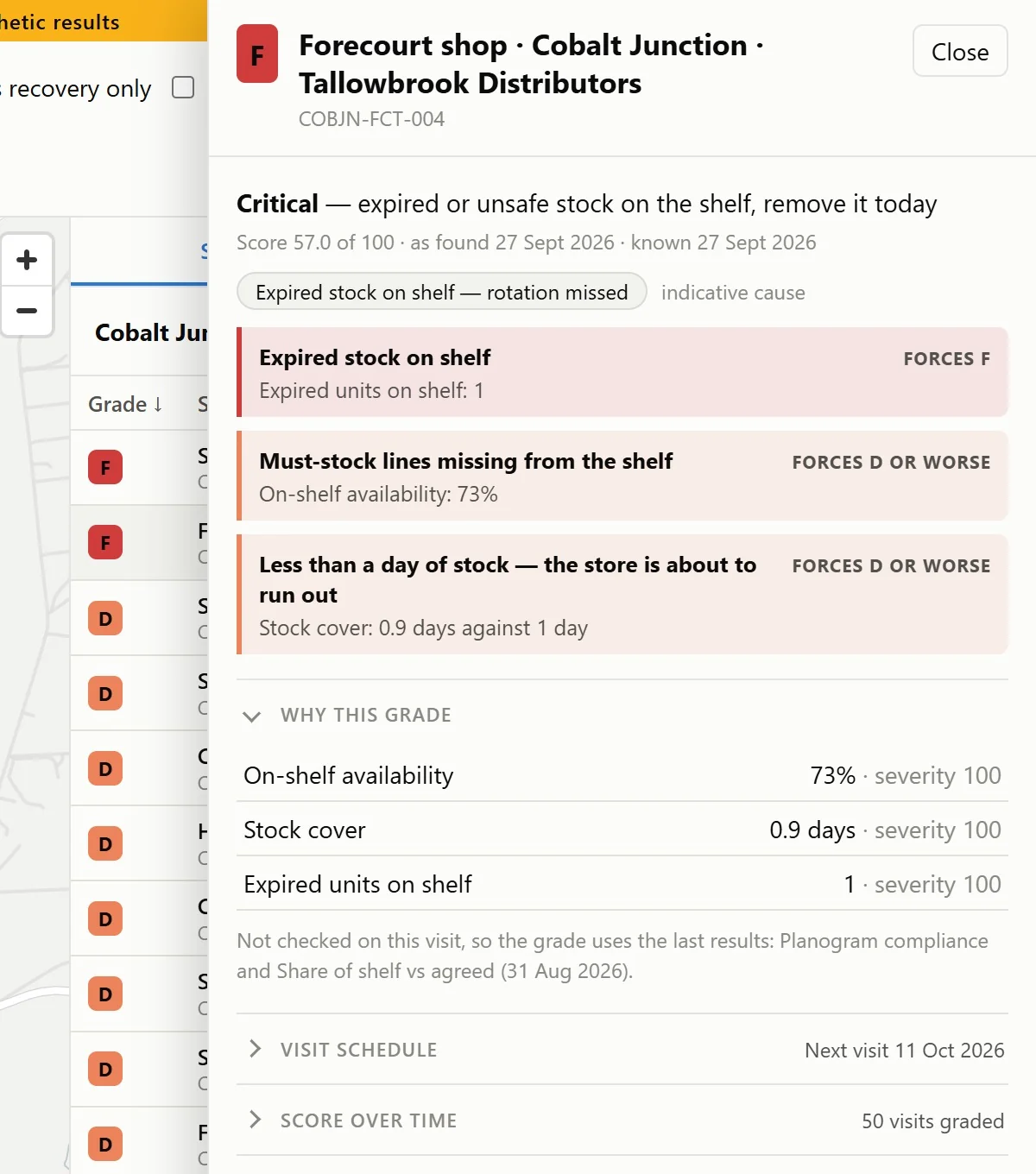Click 'Stock cover: 0.9 days against 1 day'
Screen dimensions: 1036x1174
[423, 628]
